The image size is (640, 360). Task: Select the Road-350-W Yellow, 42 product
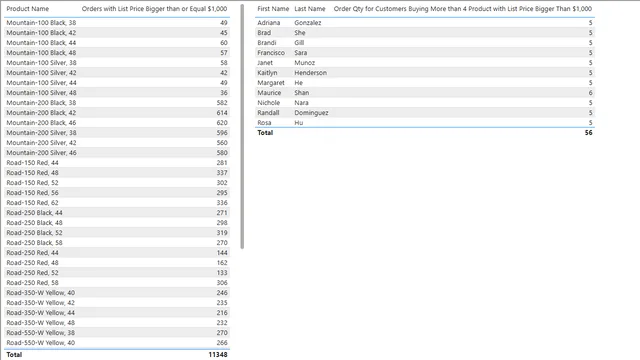click(40, 302)
